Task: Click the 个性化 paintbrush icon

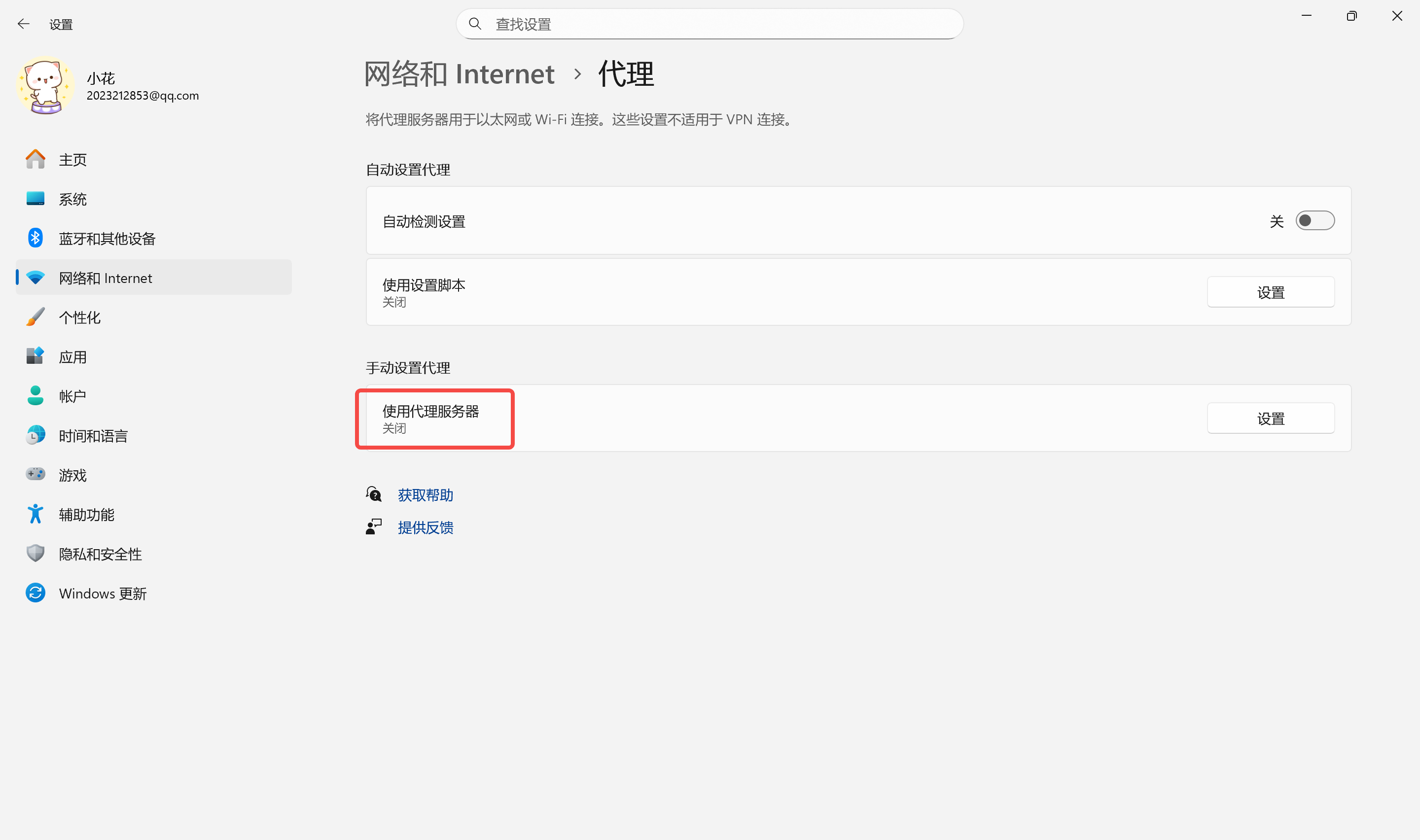Action: click(35, 317)
